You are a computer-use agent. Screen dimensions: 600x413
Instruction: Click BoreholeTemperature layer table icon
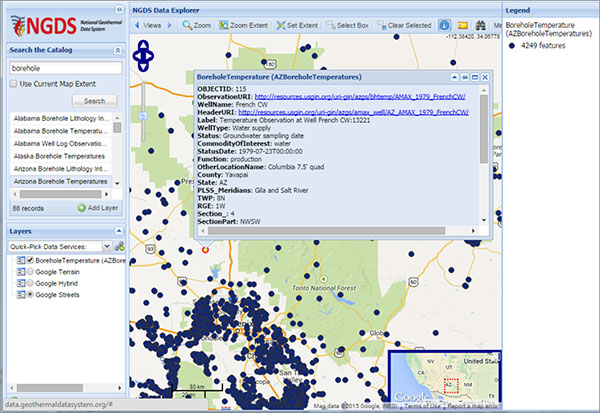21,260
